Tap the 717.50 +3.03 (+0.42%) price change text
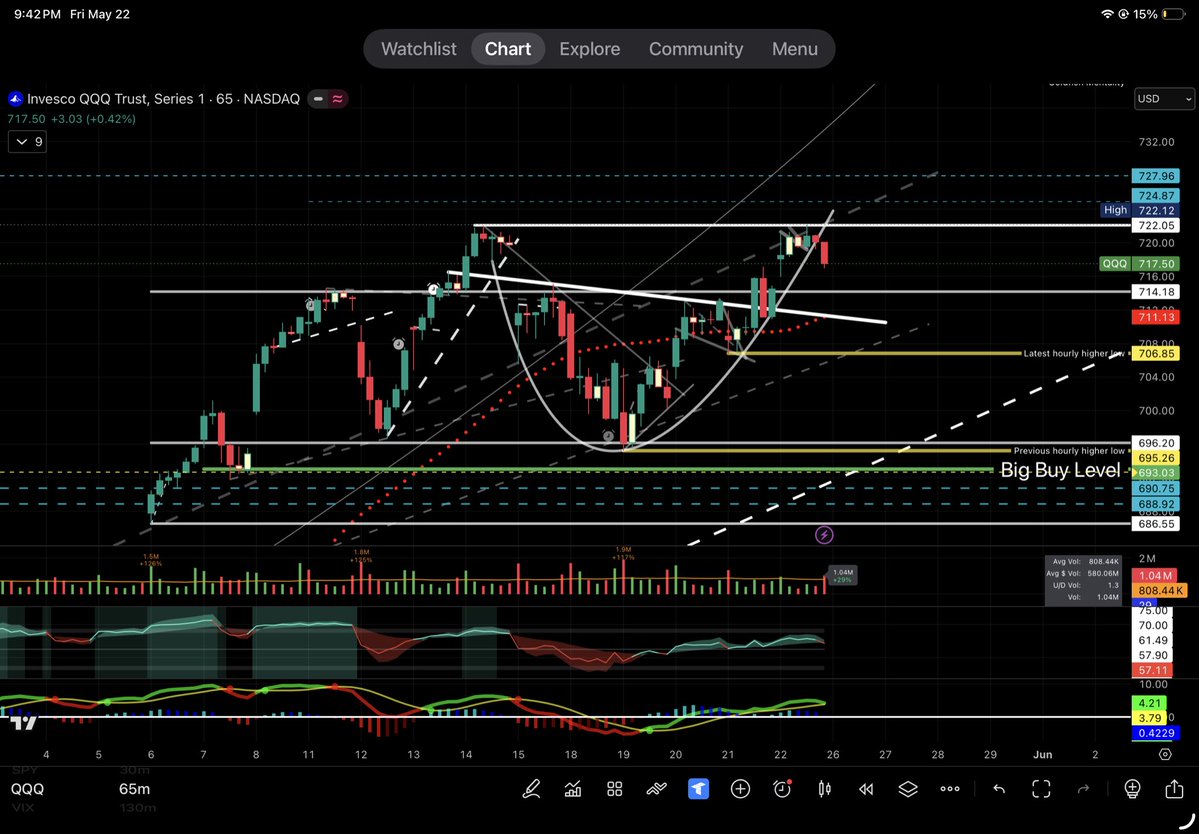Image resolution: width=1199 pixels, height=834 pixels. 72,119
